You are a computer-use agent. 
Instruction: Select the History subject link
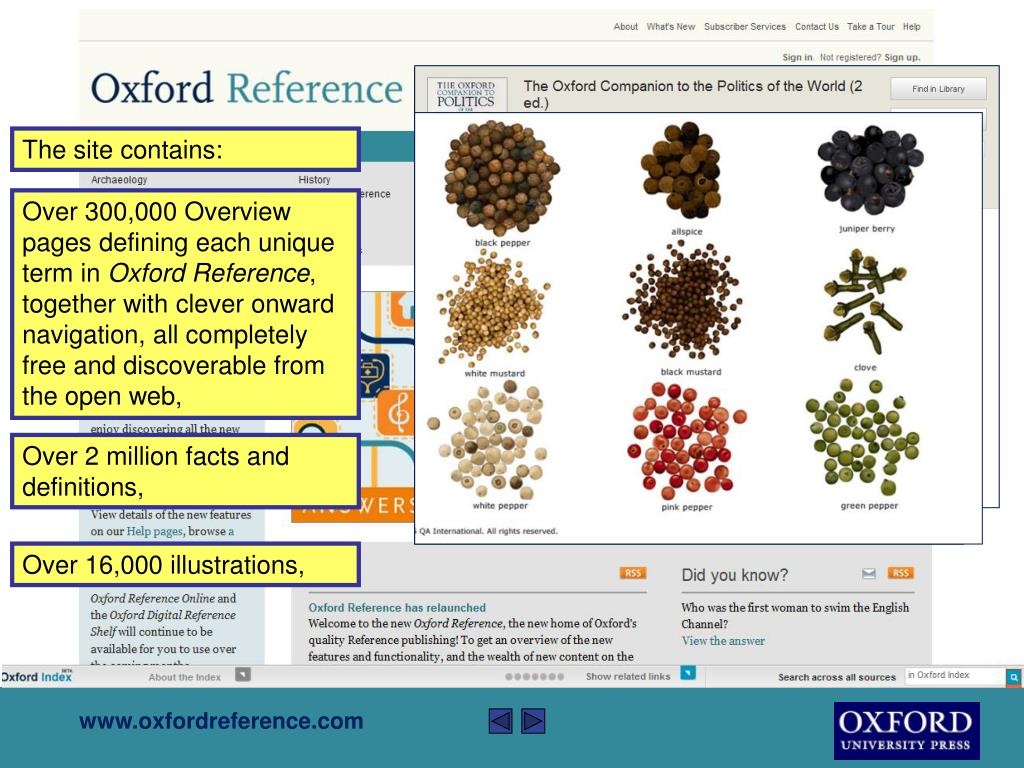pos(314,180)
